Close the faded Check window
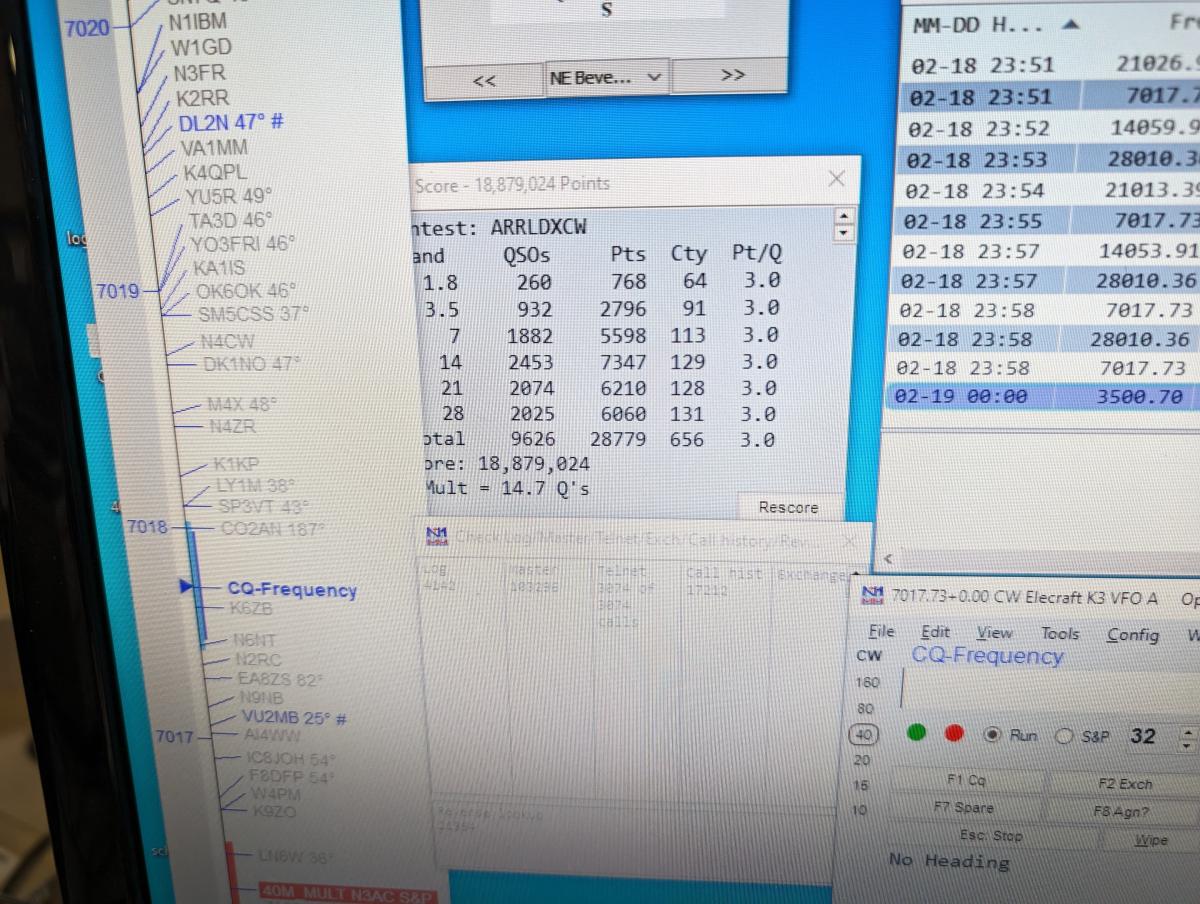1200x904 pixels. point(849,541)
